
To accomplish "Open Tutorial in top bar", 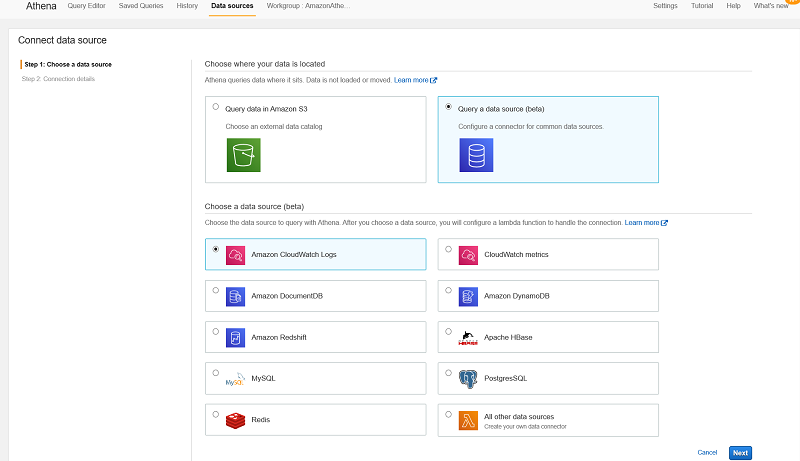I will (x=702, y=6).
